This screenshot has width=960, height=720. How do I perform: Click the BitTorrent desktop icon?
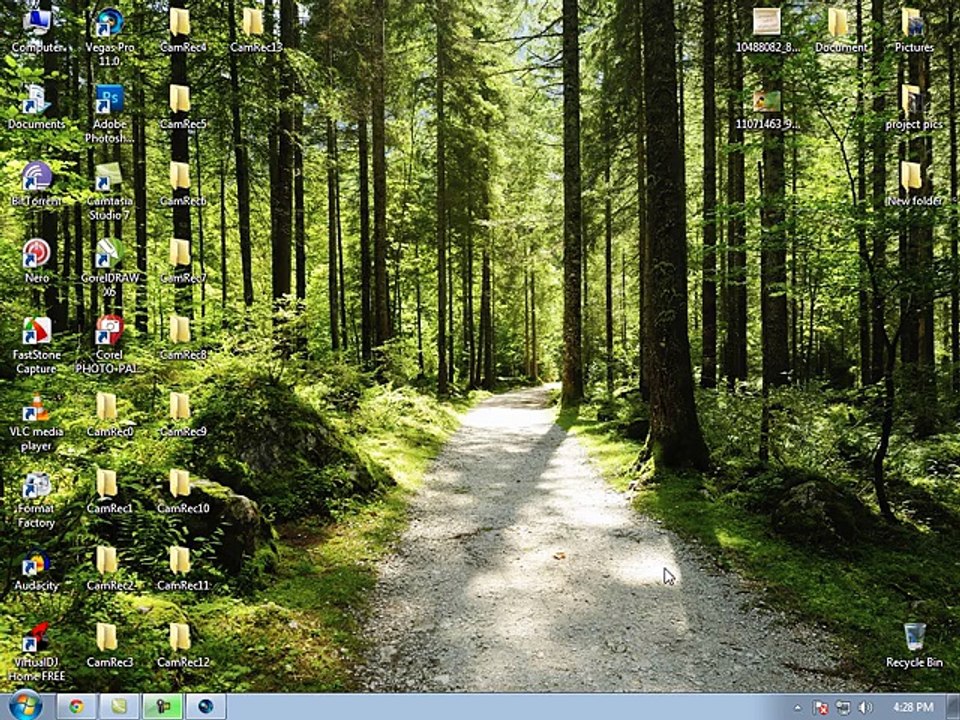pos(36,184)
